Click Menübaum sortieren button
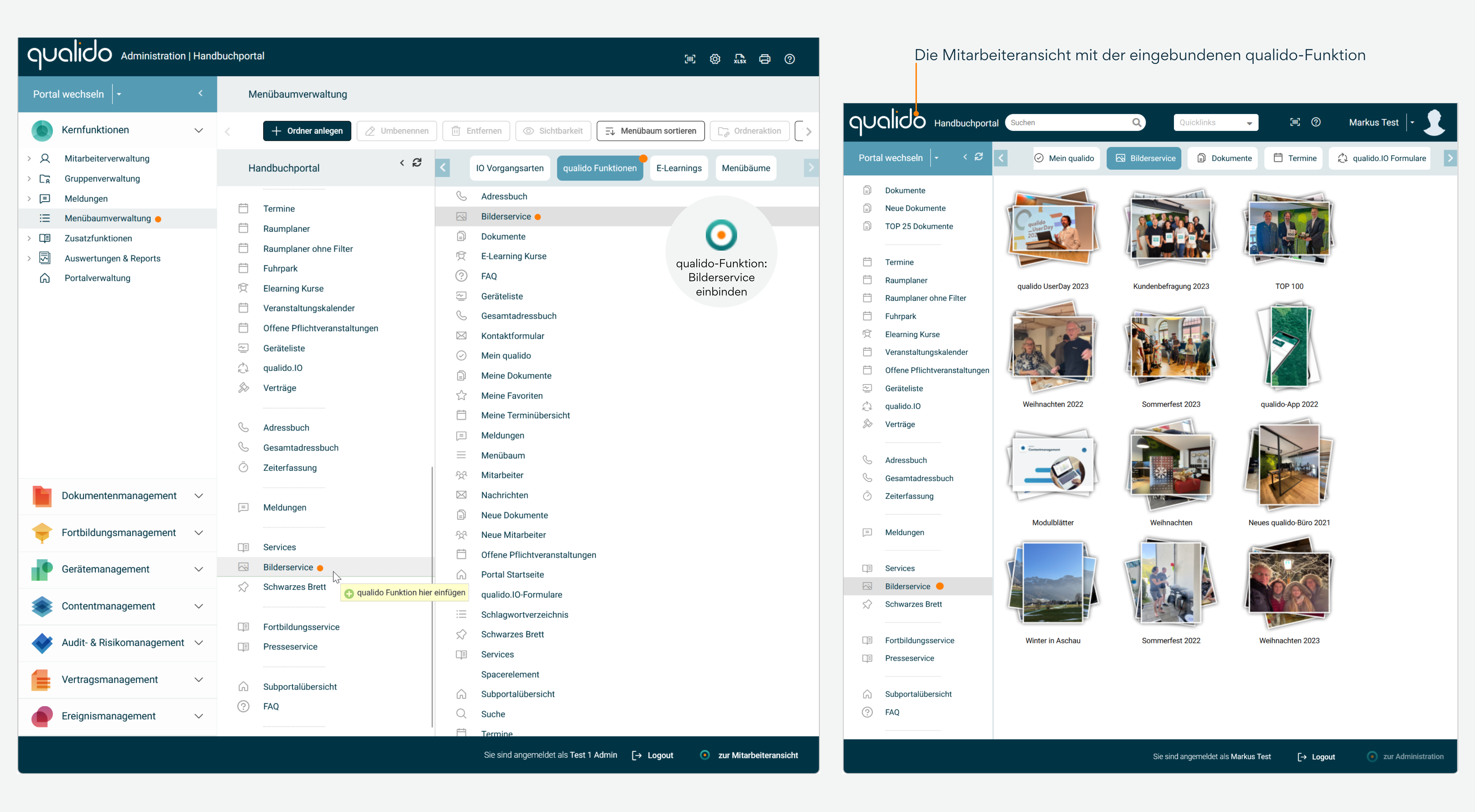 coord(650,131)
